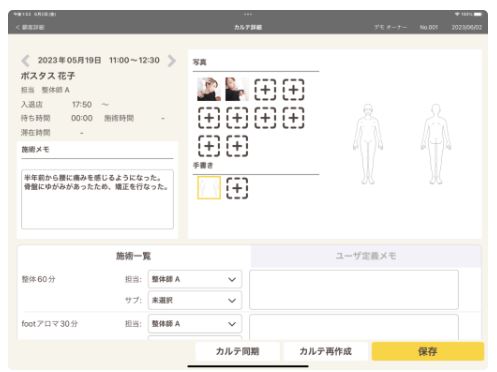Select the front body diagram

tap(368, 144)
